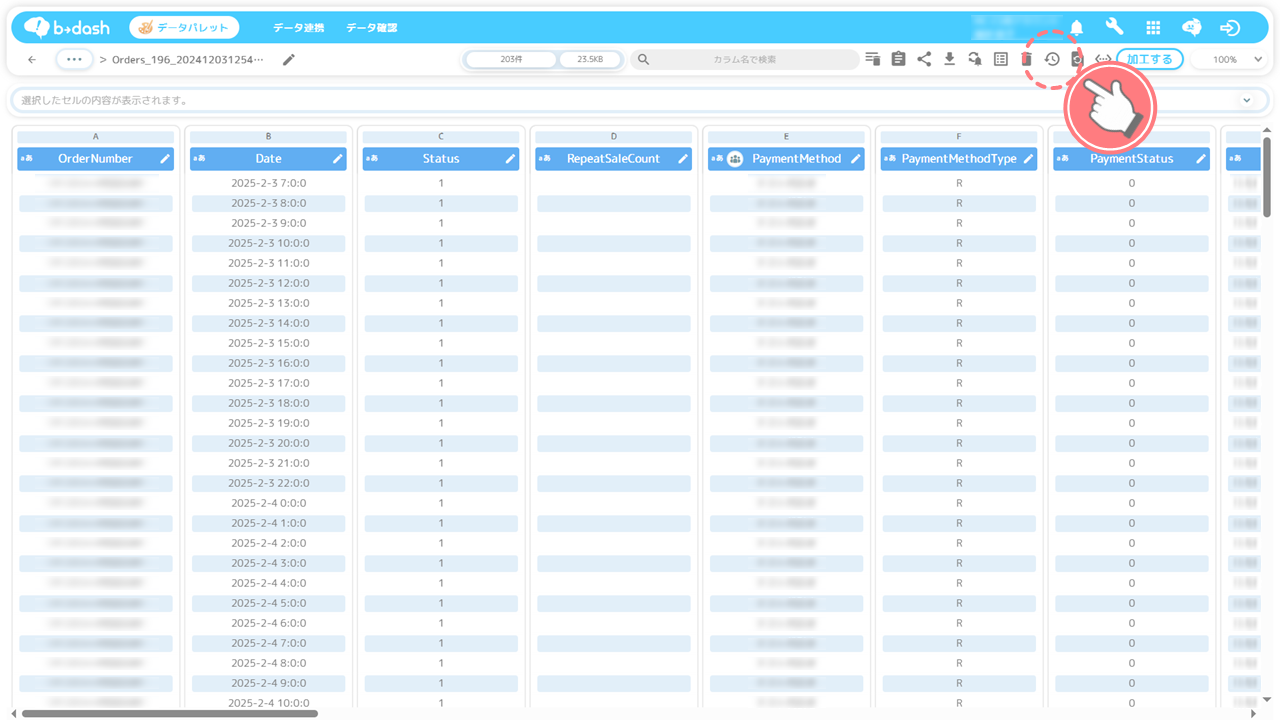Click the history clock icon in toolbar
1280x720 pixels.
(1052, 60)
